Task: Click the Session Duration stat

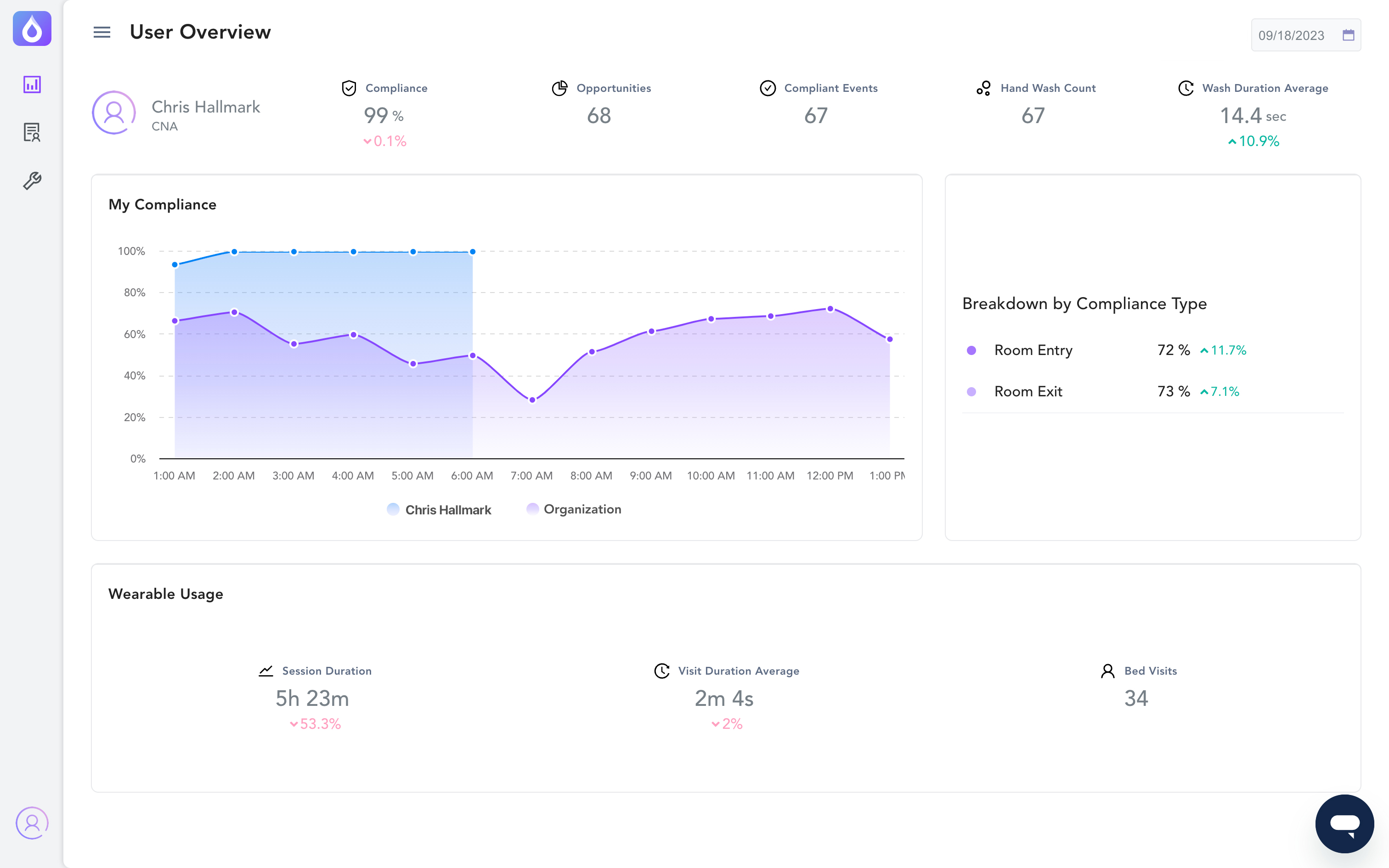Action: coord(315,698)
